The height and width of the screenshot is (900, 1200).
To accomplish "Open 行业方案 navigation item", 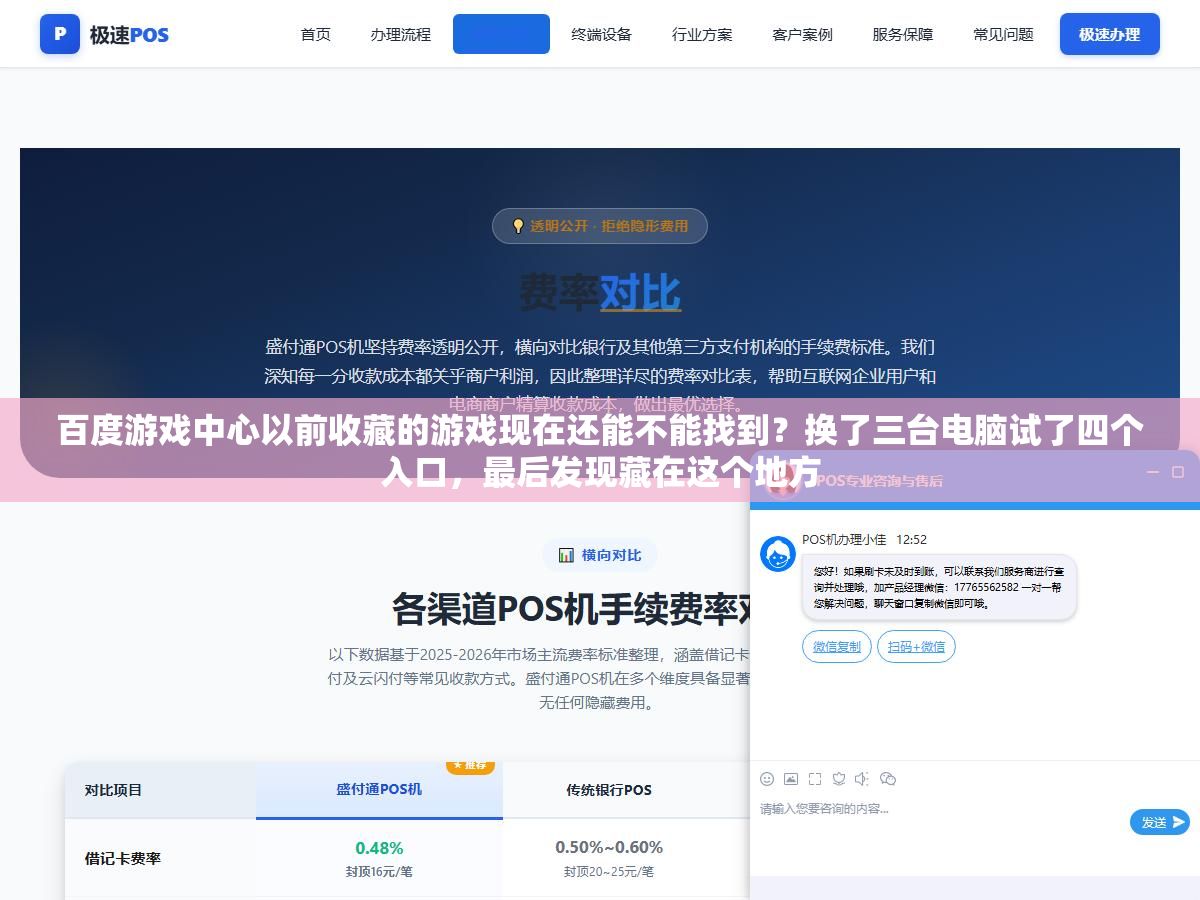I will 702,34.
